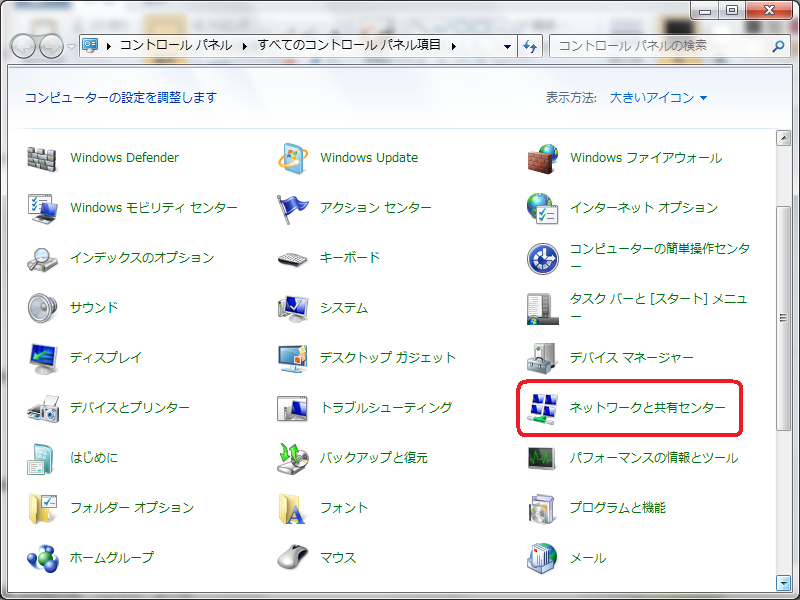Open the メール mail icon
This screenshot has height=600, width=800.
tap(541, 558)
